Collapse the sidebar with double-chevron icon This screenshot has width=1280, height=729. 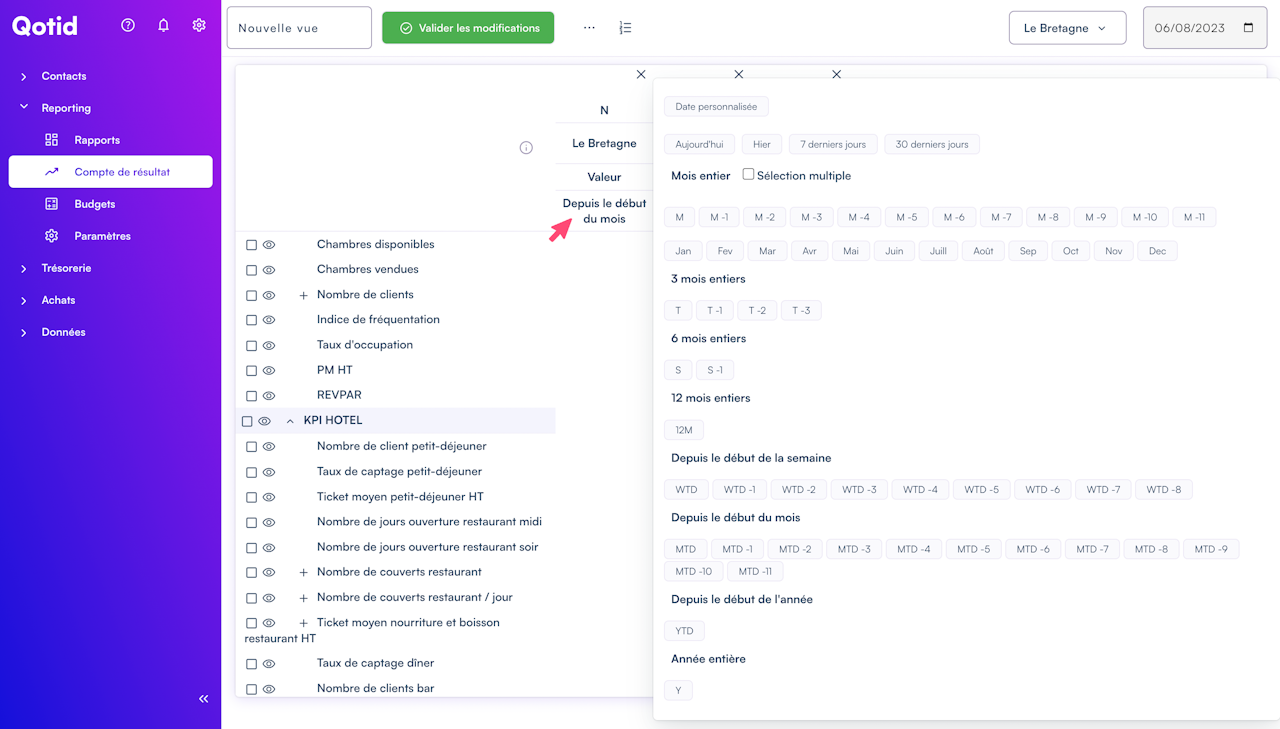[204, 699]
